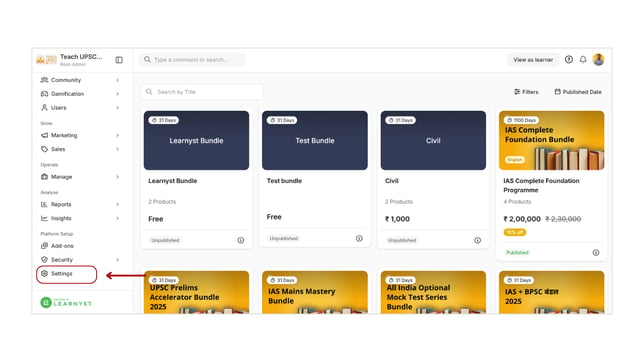Viewport: 644px width, 362px height.
Task: Click the Community sidebar icon
Action: 44,80
